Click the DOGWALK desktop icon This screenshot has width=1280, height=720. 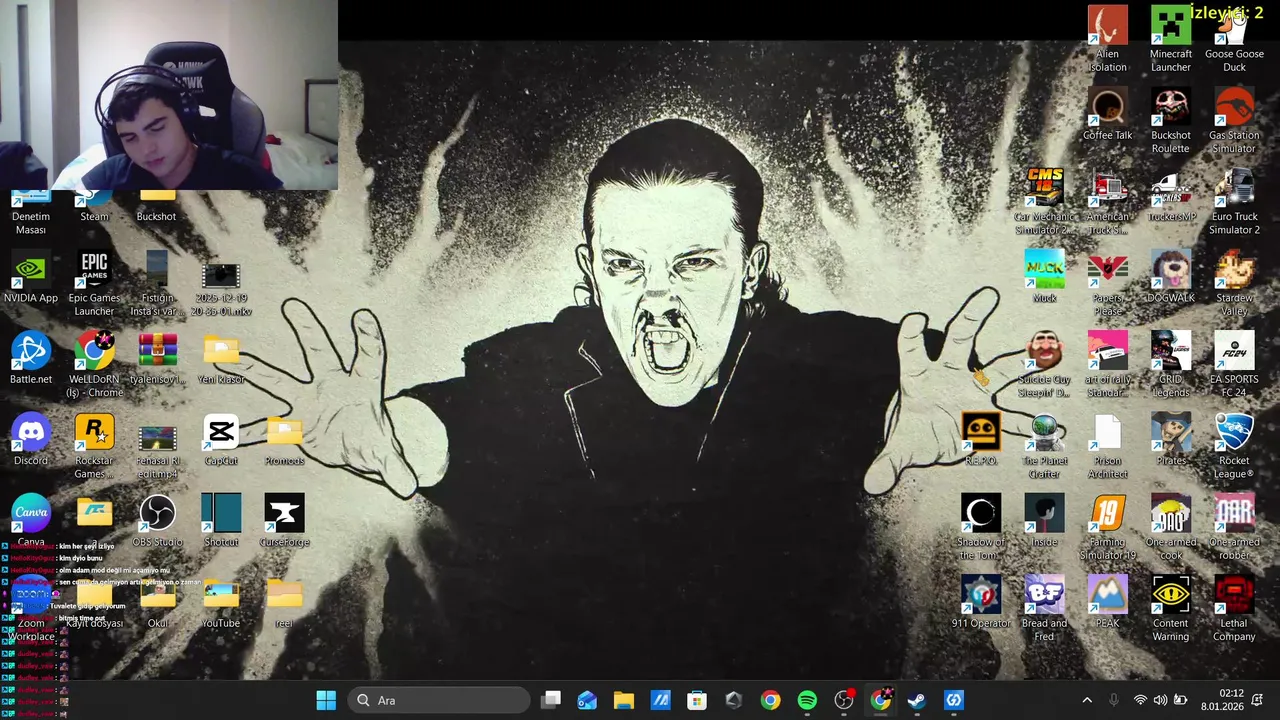click(x=1170, y=277)
